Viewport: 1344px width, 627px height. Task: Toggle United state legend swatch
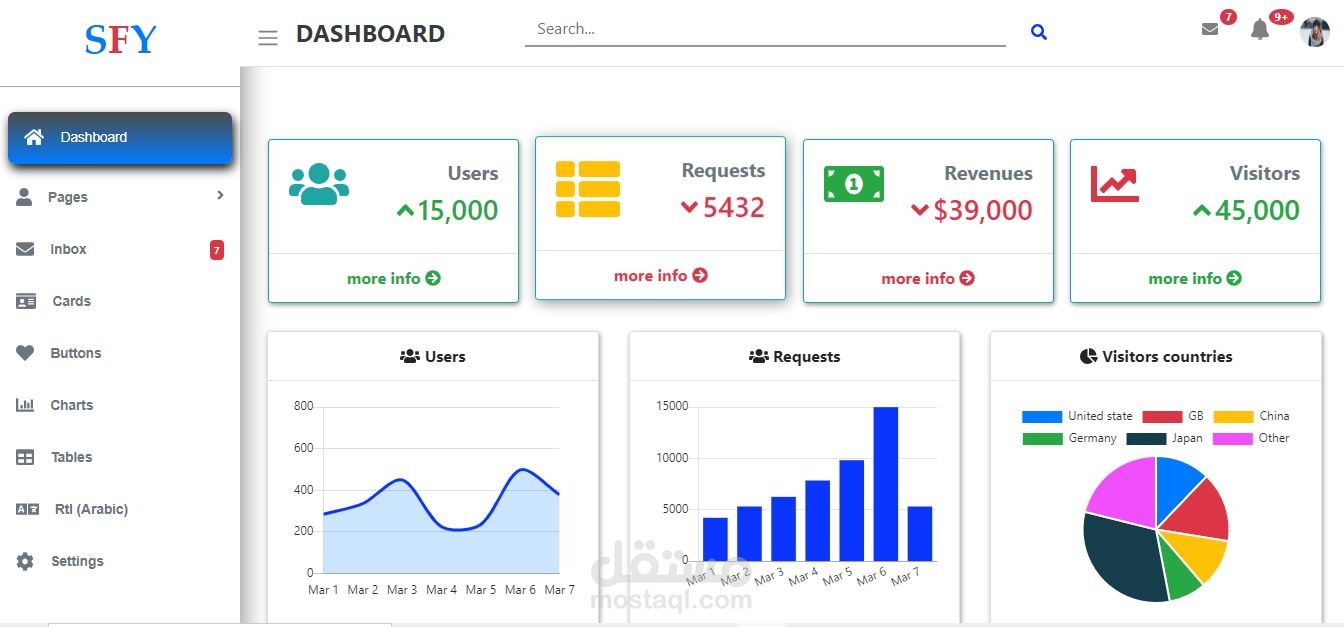tap(1042, 416)
